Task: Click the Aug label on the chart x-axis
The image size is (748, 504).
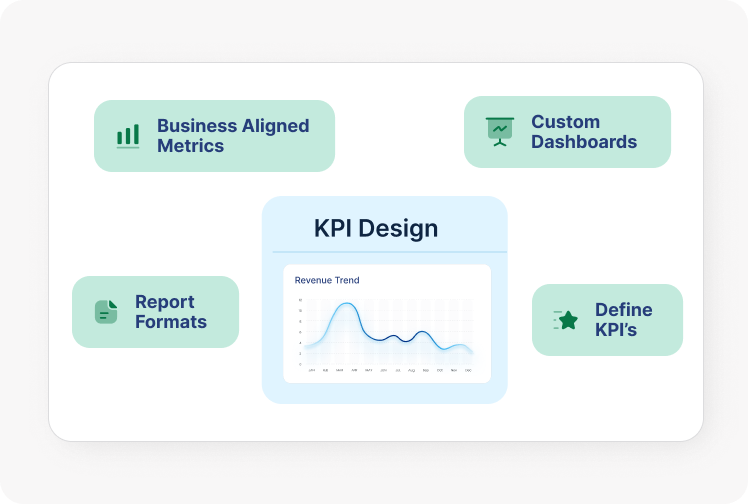Action: [412, 370]
